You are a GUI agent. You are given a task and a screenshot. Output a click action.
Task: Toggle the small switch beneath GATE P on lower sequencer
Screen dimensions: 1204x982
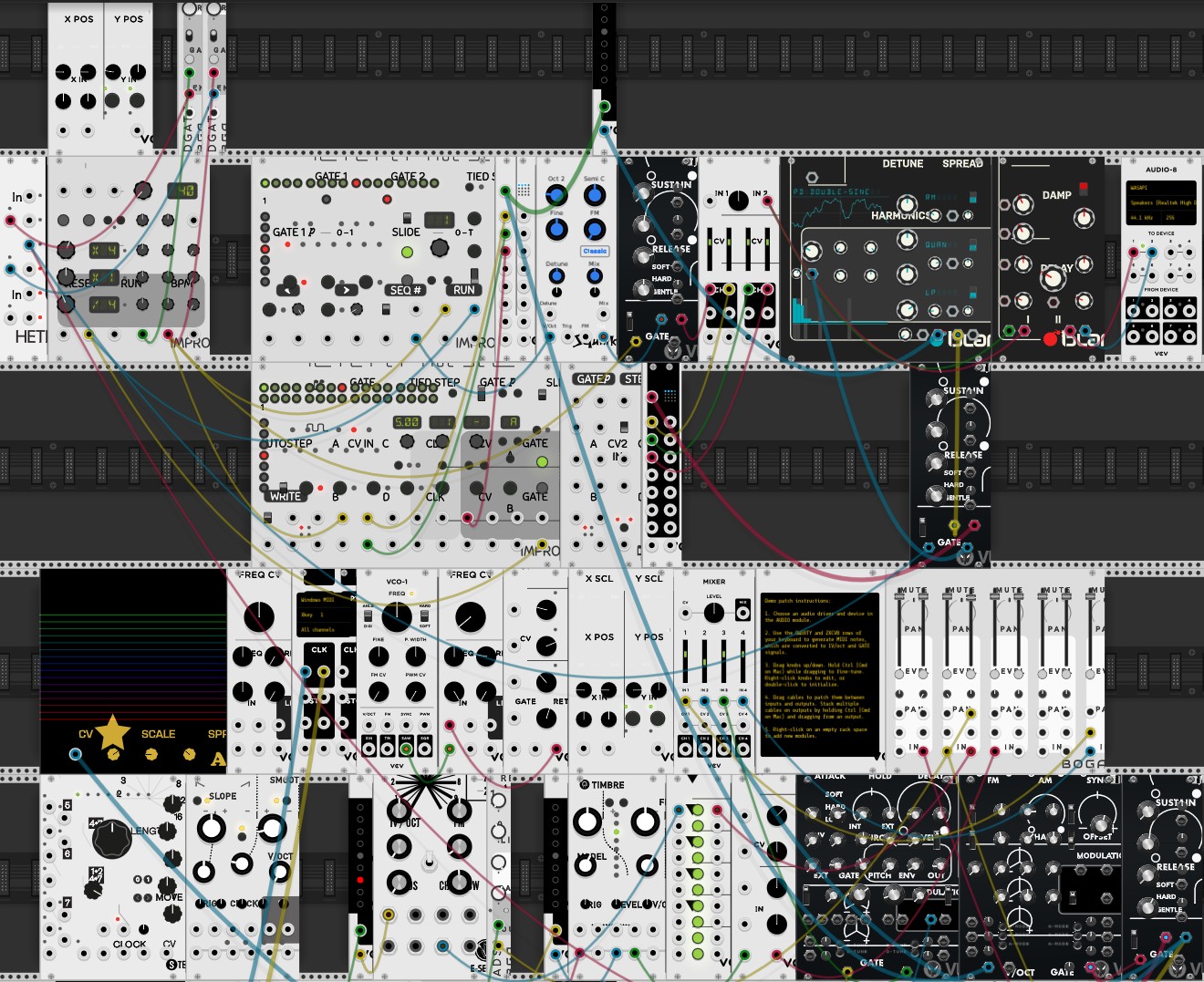pyautogui.click(x=482, y=394)
